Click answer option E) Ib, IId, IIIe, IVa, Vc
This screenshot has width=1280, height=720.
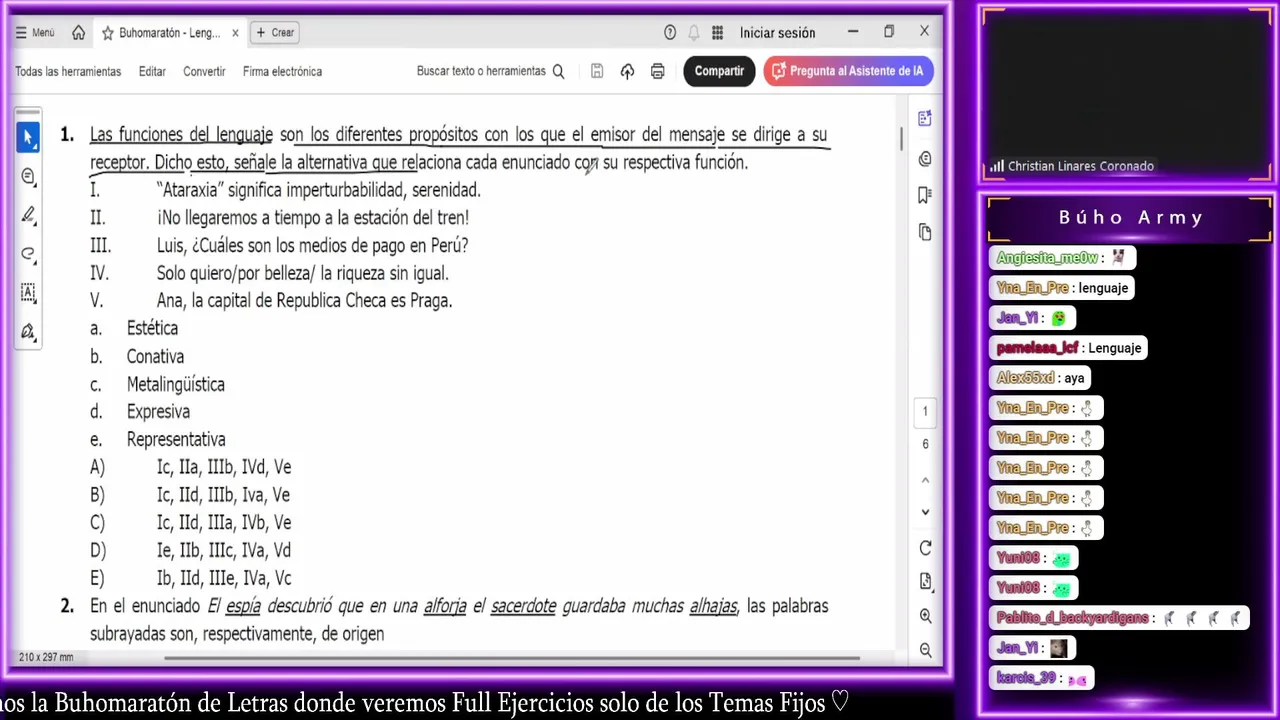190,578
